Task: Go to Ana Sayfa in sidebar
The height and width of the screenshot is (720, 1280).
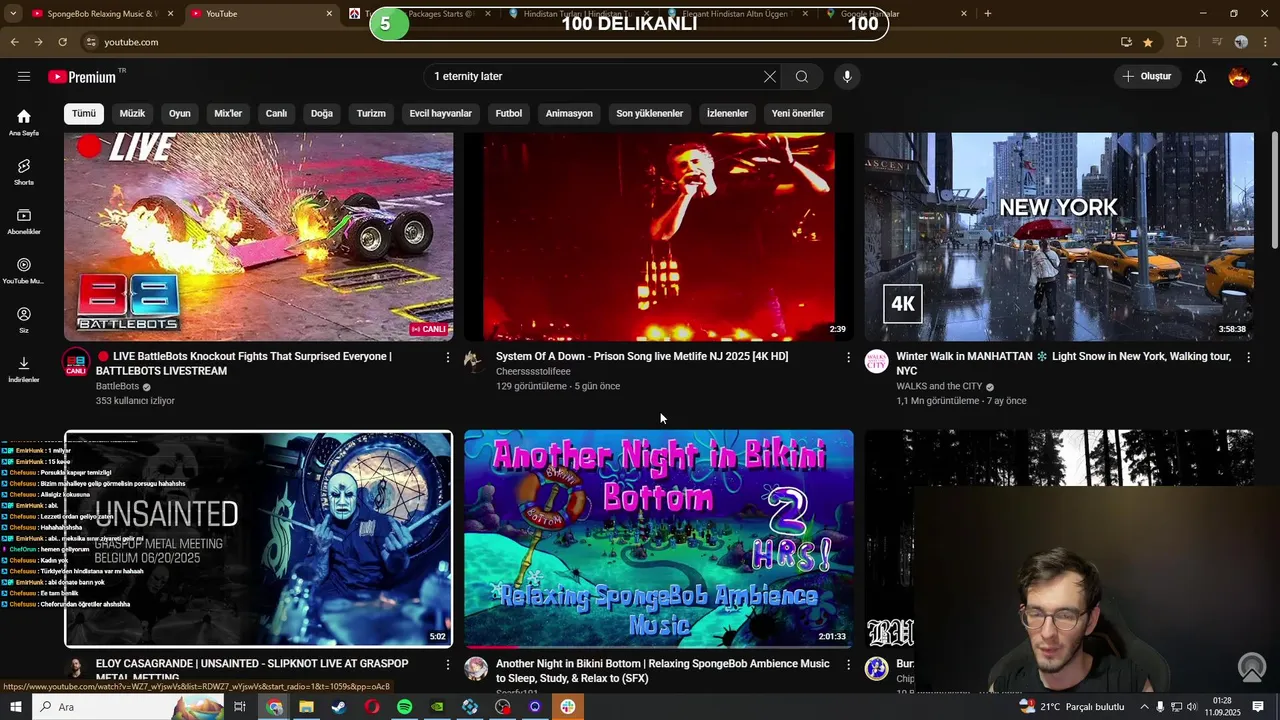Action: pyautogui.click(x=24, y=122)
